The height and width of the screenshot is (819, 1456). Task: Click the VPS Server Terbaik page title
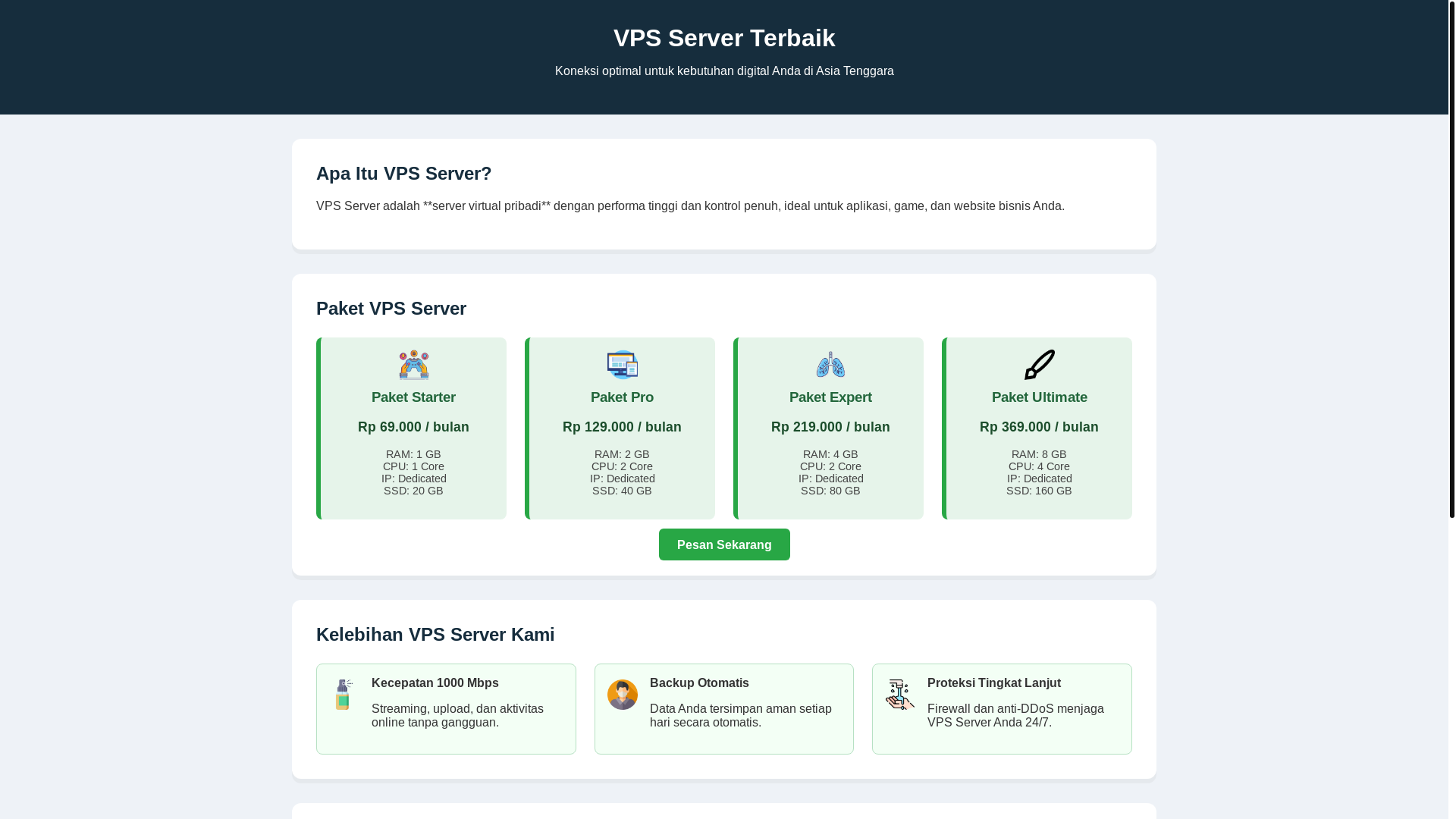724,38
